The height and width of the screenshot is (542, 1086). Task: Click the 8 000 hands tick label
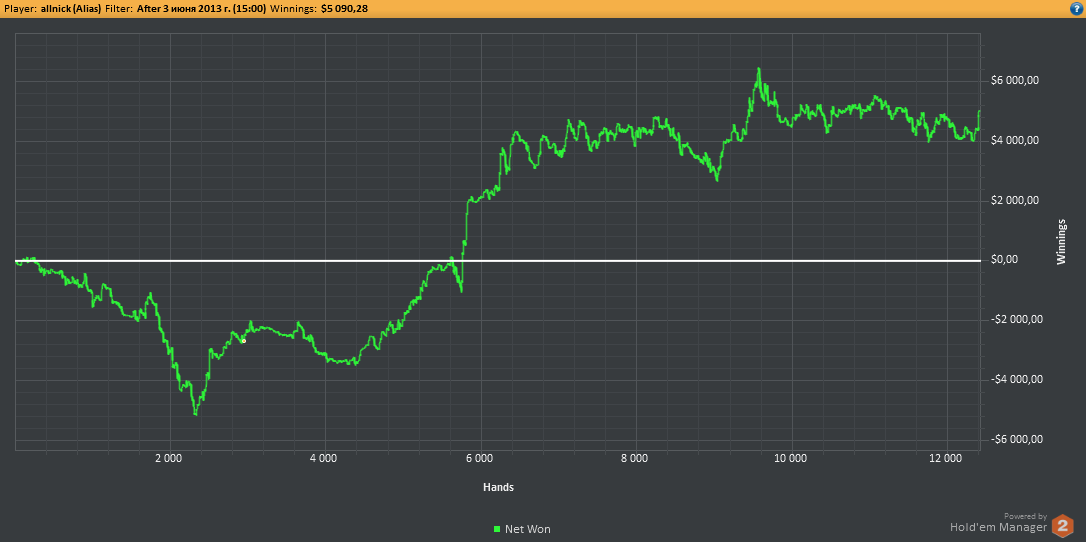(635, 459)
